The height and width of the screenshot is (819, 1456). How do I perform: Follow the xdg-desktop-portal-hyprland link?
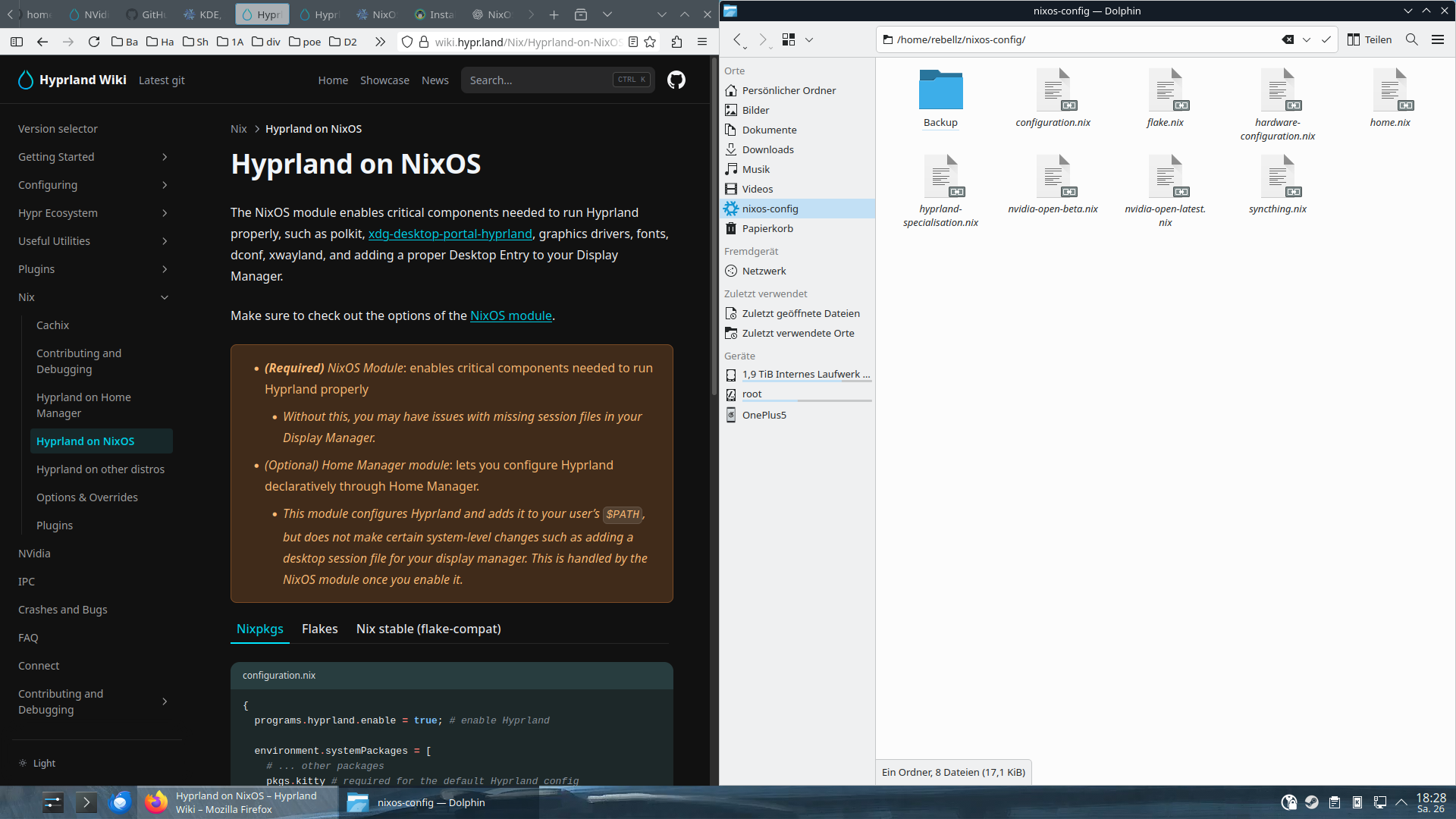click(x=450, y=234)
